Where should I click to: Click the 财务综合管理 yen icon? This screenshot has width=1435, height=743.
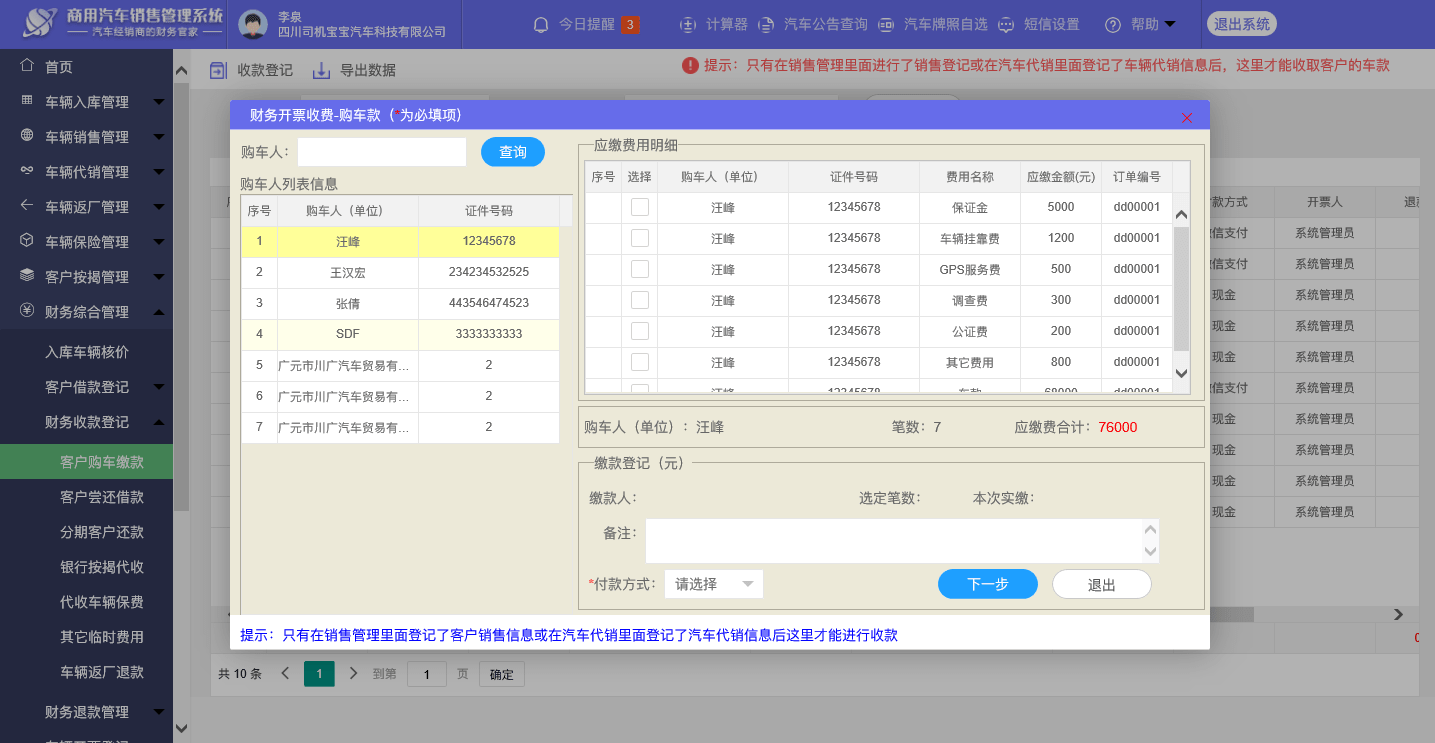(x=27, y=311)
